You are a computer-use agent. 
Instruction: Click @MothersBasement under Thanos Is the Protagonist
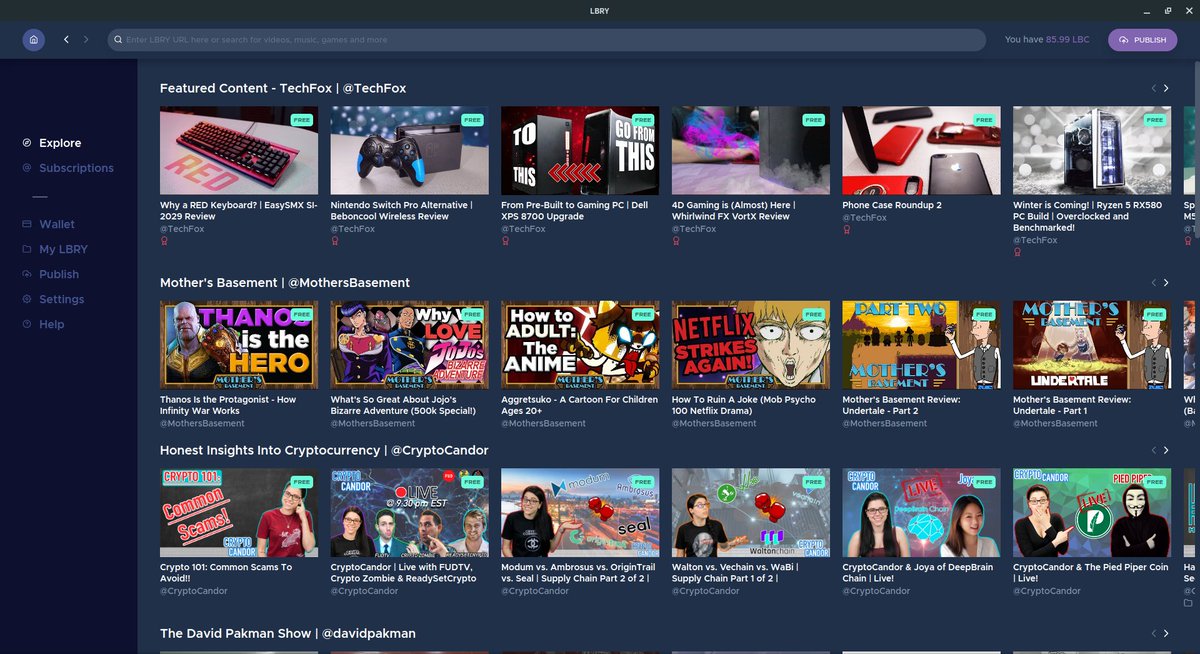click(x=203, y=423)
